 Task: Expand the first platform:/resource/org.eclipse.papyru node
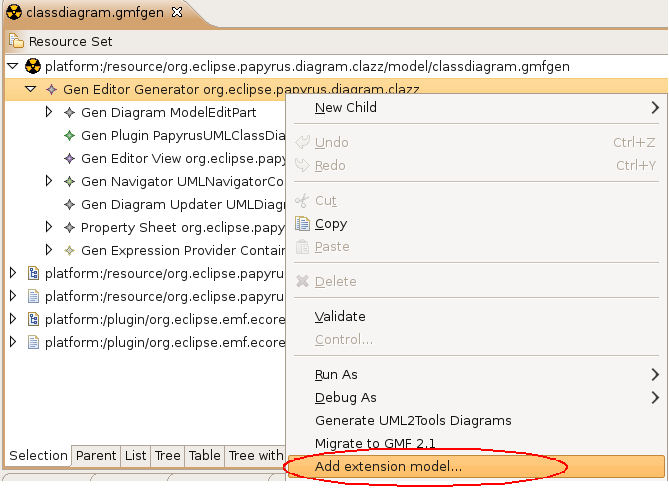[13, 273]
